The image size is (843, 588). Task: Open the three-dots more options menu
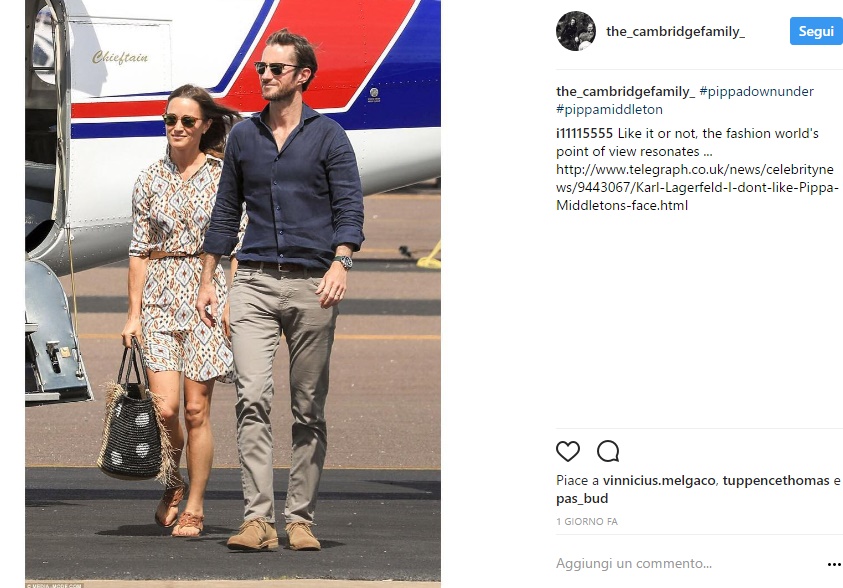(834, 564)
